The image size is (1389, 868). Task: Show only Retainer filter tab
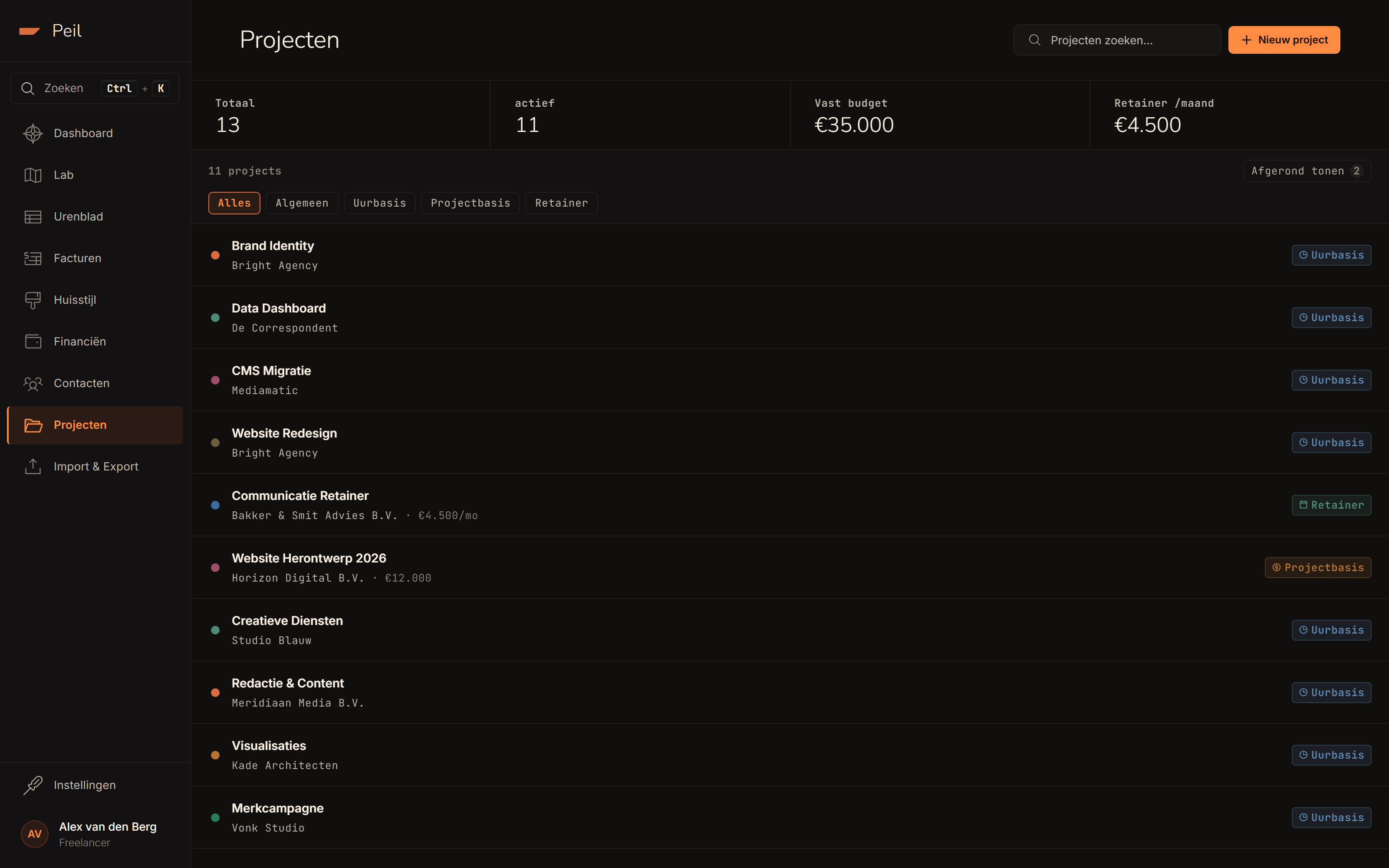click(561, 203)
